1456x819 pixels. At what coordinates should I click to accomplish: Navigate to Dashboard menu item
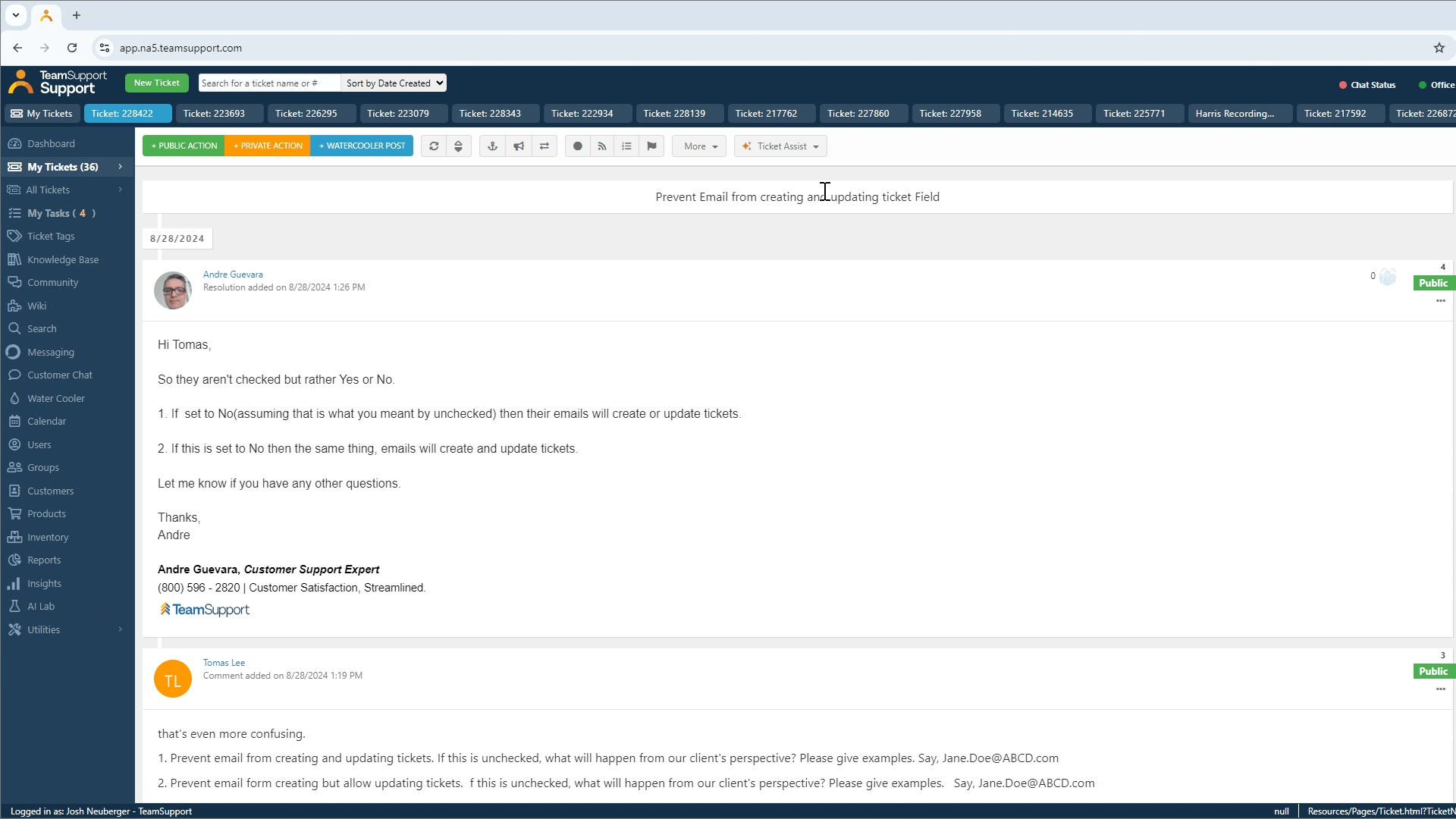[50, 143]
